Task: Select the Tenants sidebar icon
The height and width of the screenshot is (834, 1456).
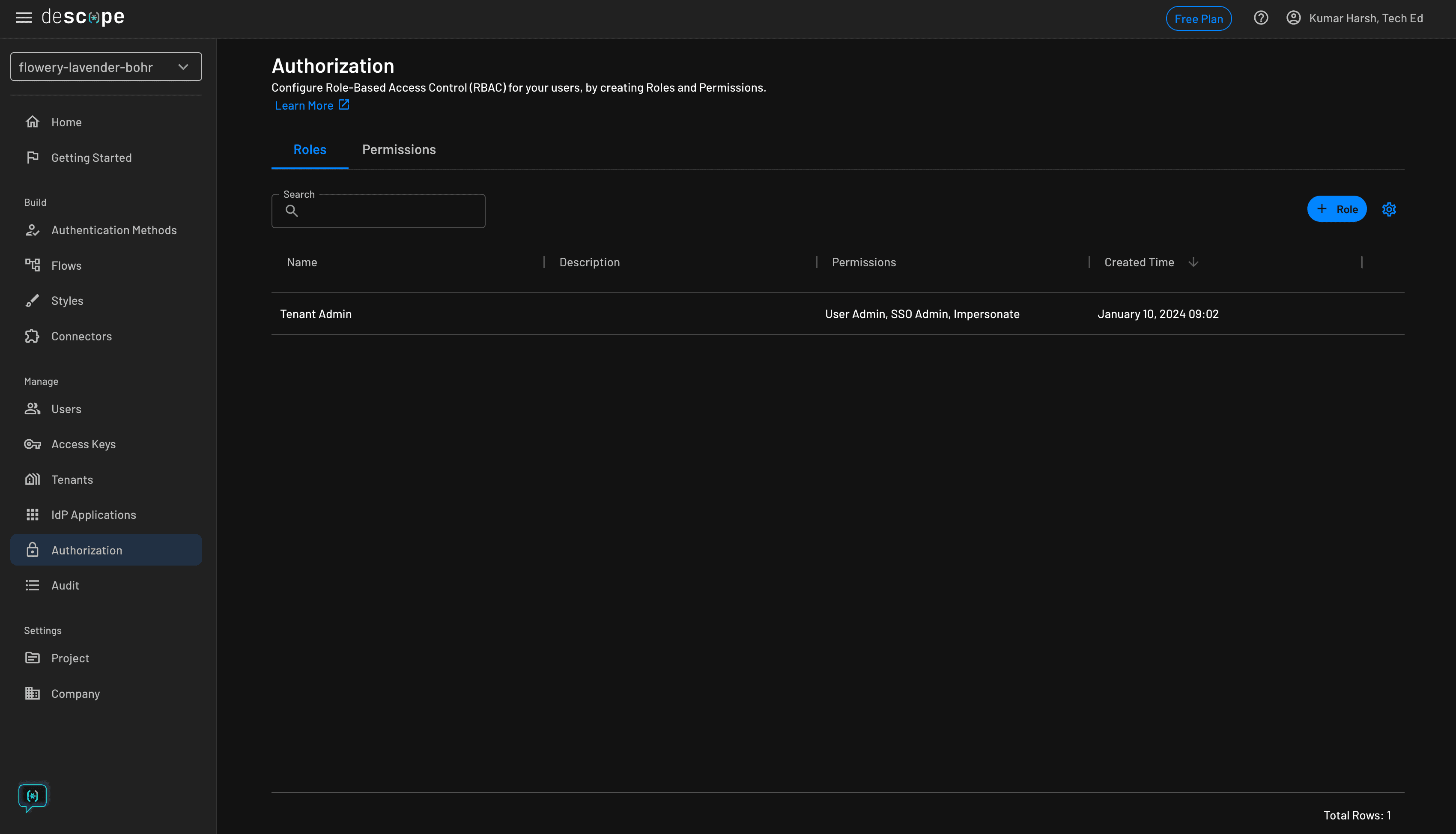Action: 33,480
